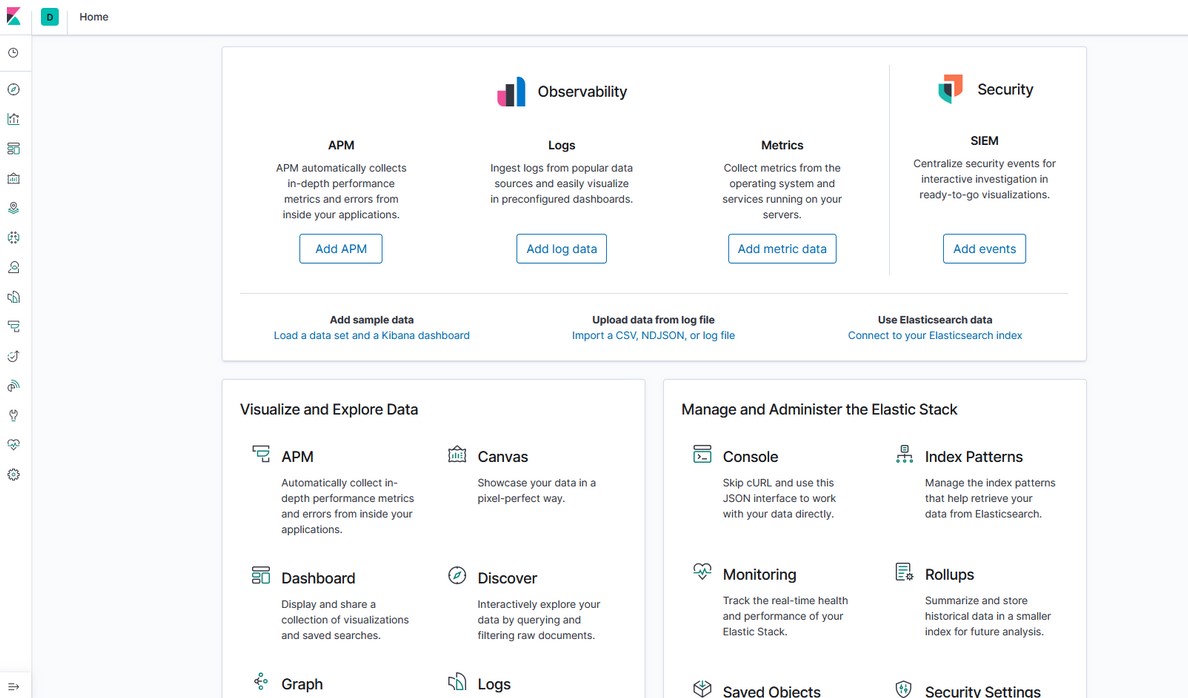The image size is (1188, 698).
Task: Open the Console card title
Action: 750,457
